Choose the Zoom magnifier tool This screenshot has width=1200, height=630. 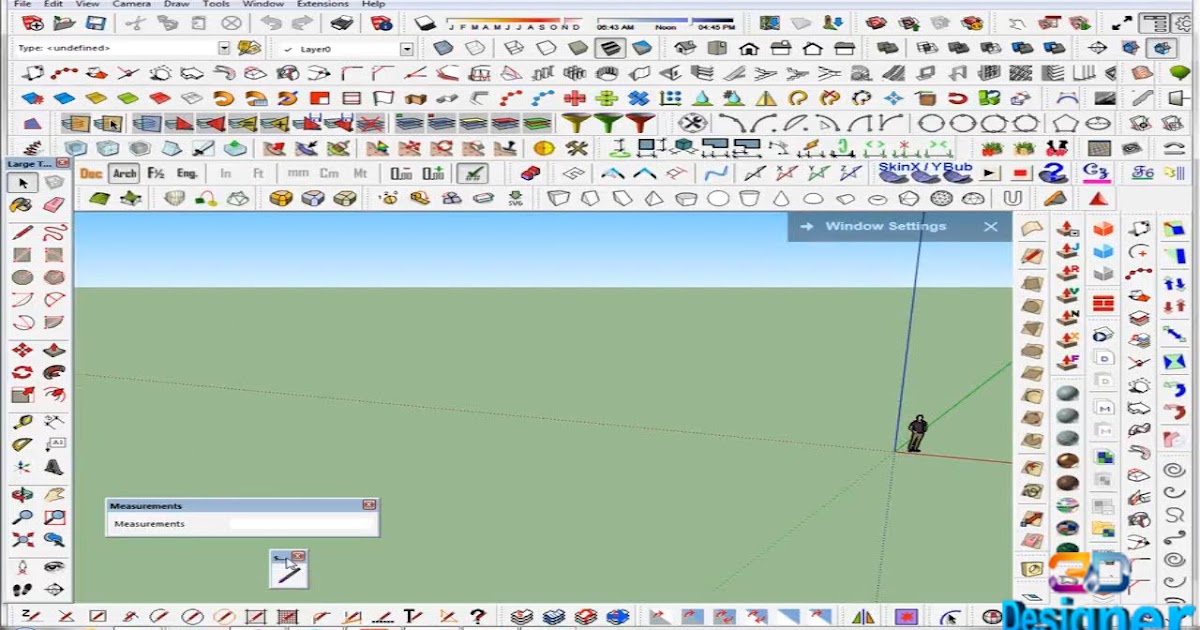coord(22,517)
